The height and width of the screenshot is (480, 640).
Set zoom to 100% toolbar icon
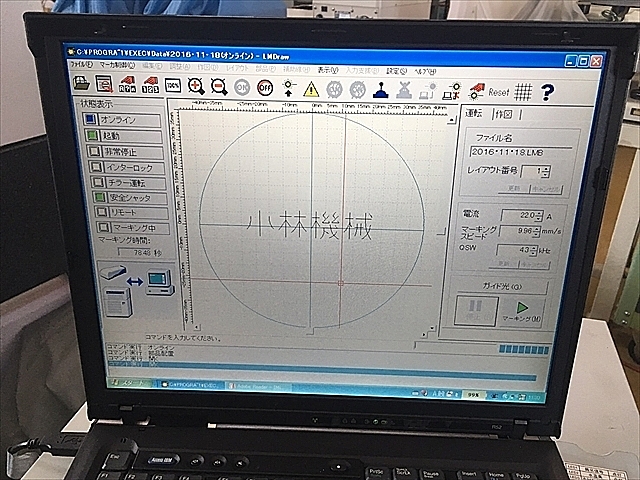tap(173, 85)
